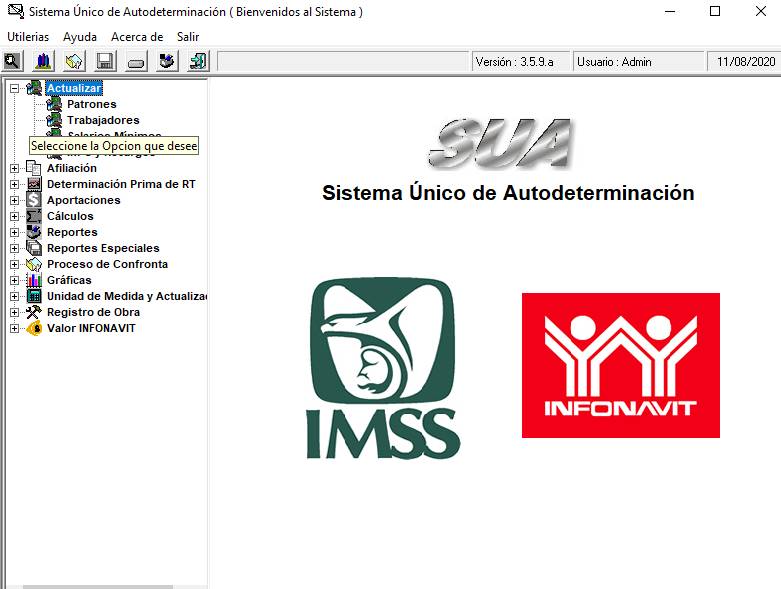Select Determinación Prima de RT item

coord(121,184)
